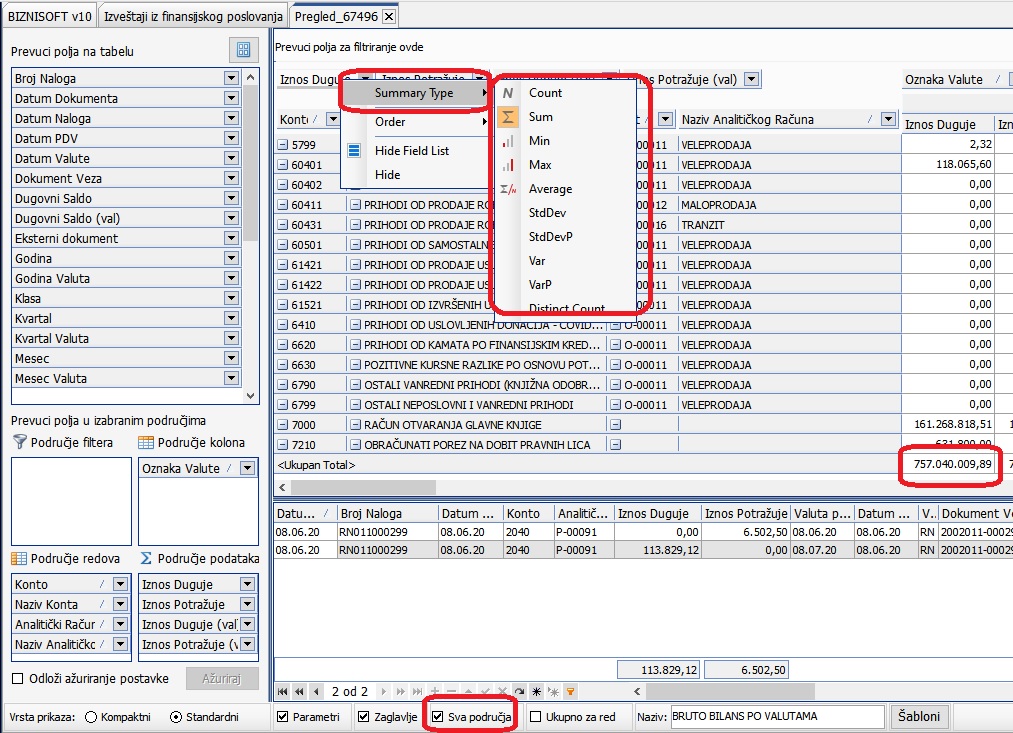Select the Kompaktni radio button
1013x733 pixels.
click(91, 717)
